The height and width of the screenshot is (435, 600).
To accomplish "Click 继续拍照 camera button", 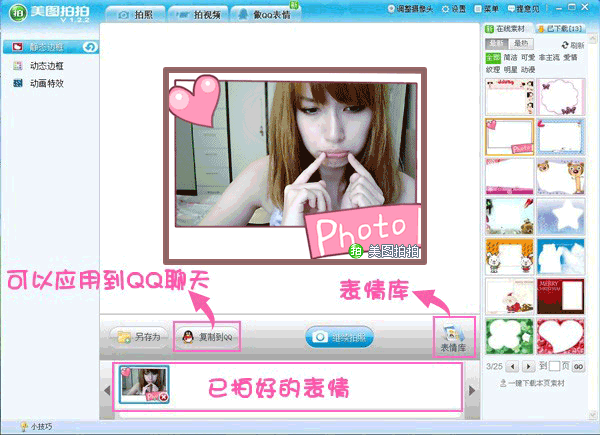I will tap(339, 337).
